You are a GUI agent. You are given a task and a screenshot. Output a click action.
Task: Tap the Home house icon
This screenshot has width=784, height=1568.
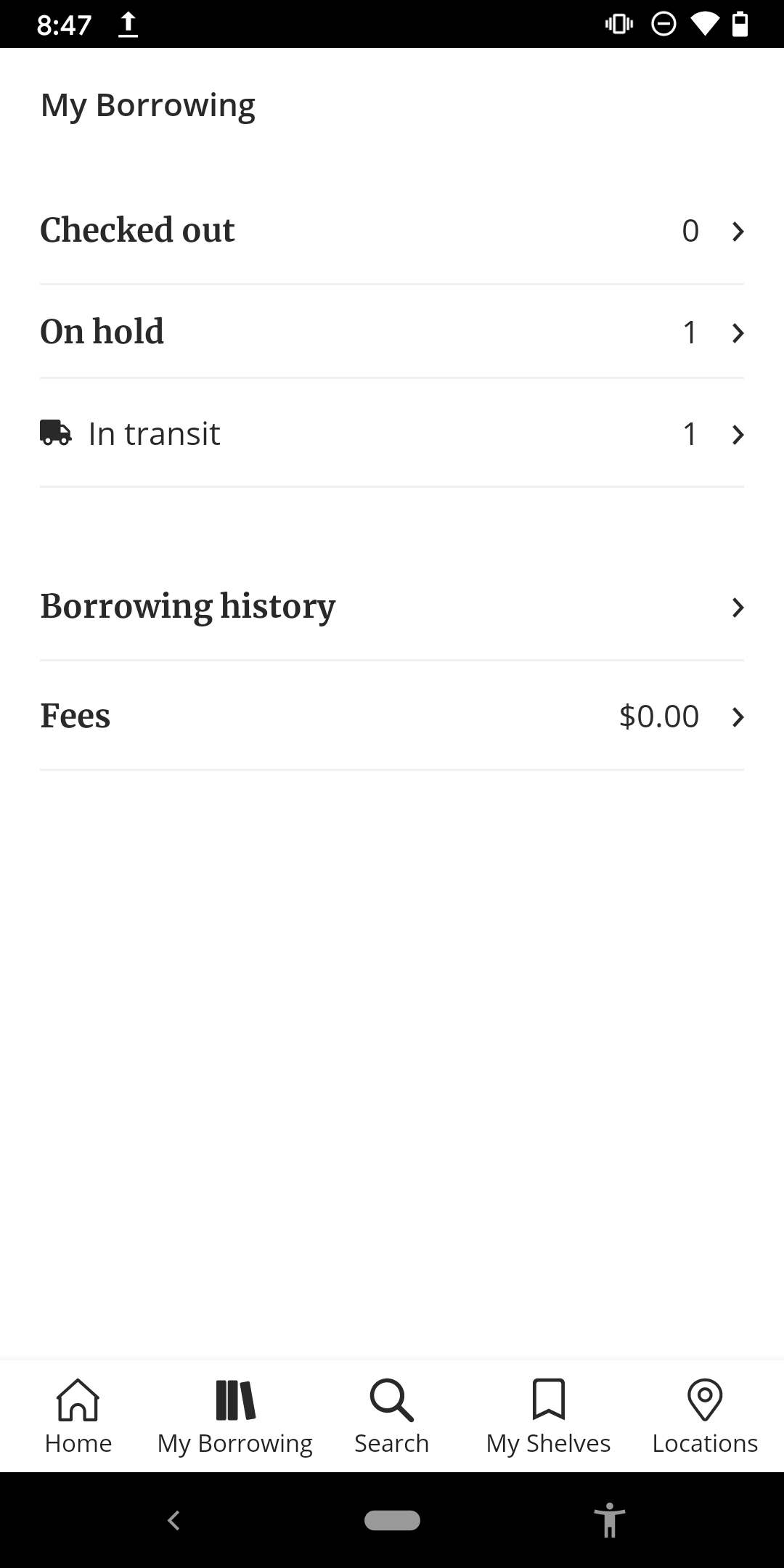78,1399
